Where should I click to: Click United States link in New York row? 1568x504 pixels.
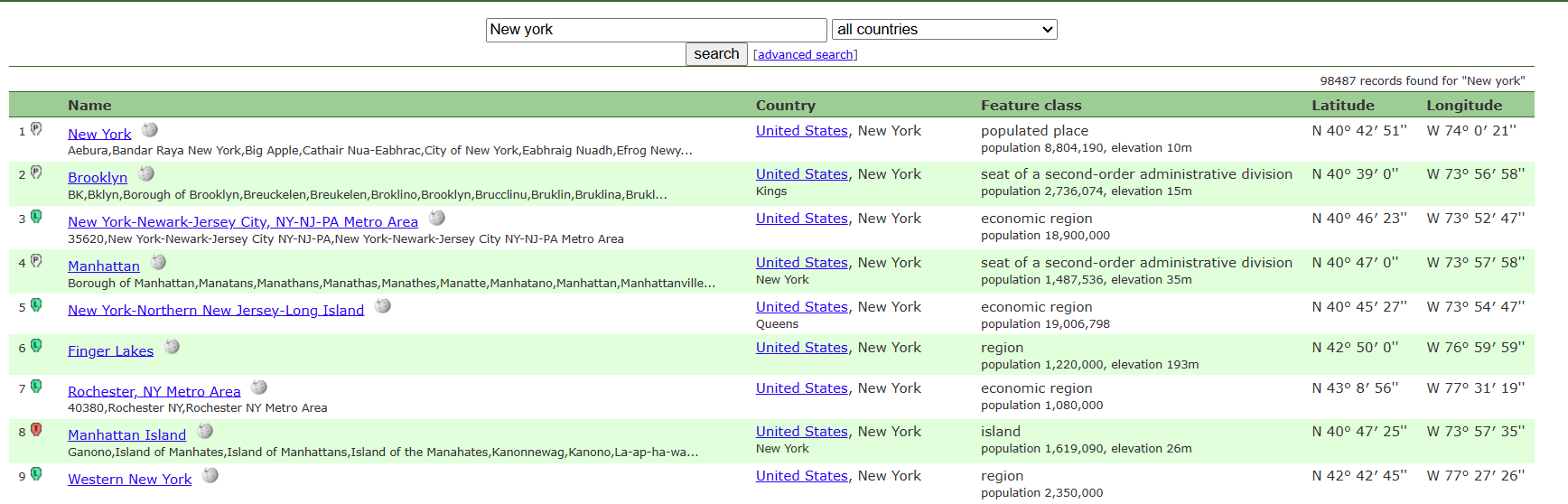pos(802,131)
